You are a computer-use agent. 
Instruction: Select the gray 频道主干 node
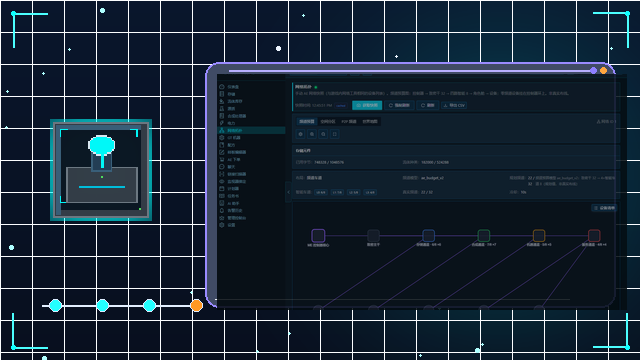coord(373,236)
